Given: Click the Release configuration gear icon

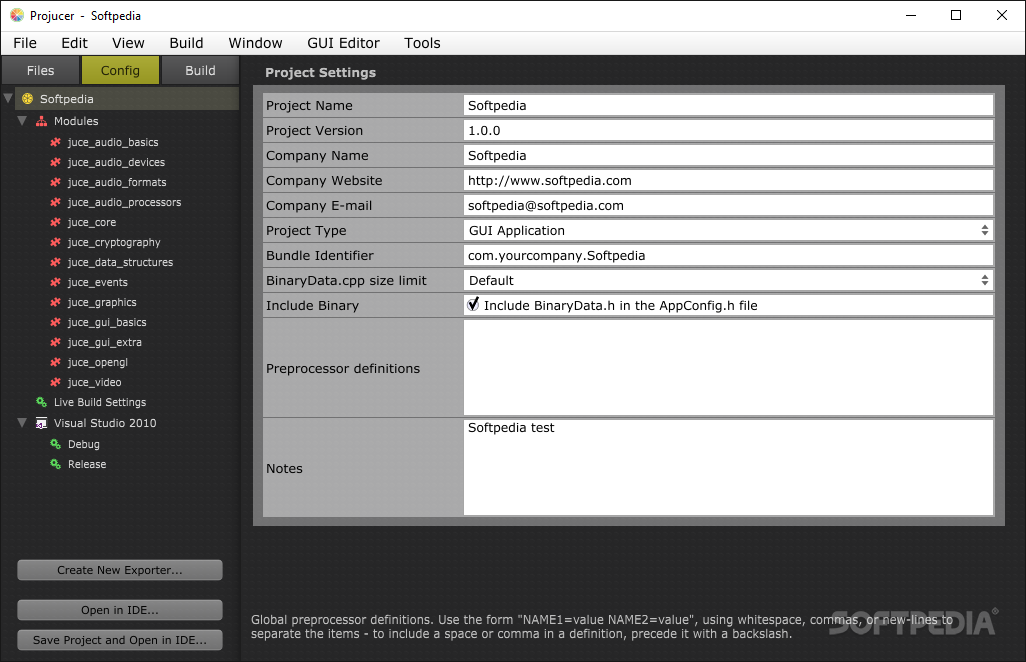Looking at the screenshot, I should (56, 464).
